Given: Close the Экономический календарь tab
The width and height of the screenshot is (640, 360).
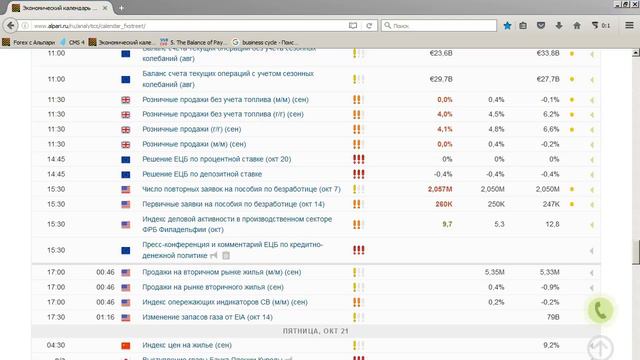Looking at the screenshot, I should [105, 8].
